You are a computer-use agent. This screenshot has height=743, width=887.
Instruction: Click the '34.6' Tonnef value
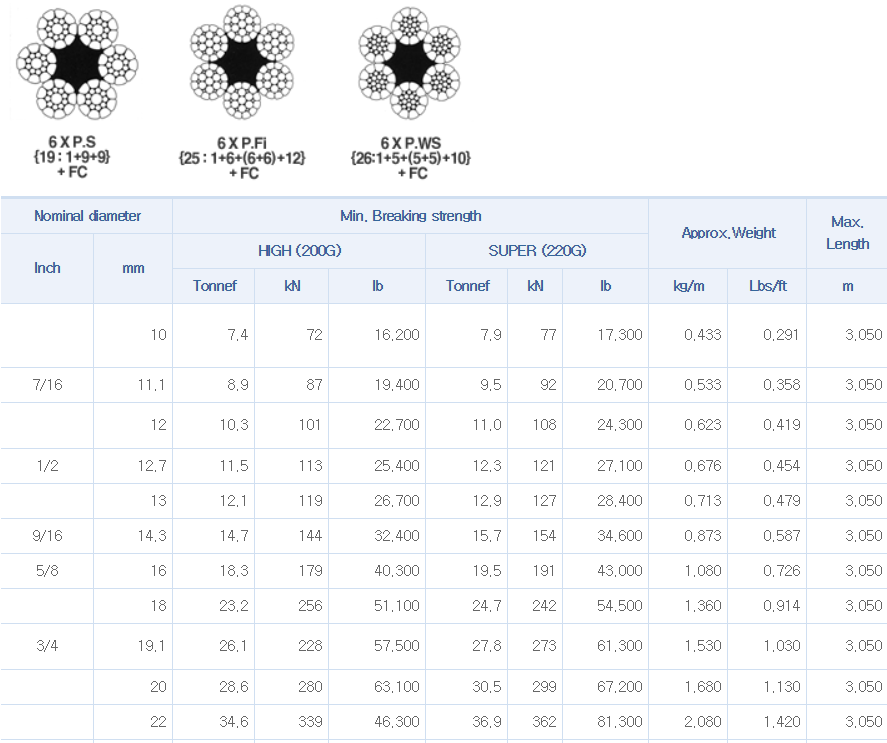[234, 721]
